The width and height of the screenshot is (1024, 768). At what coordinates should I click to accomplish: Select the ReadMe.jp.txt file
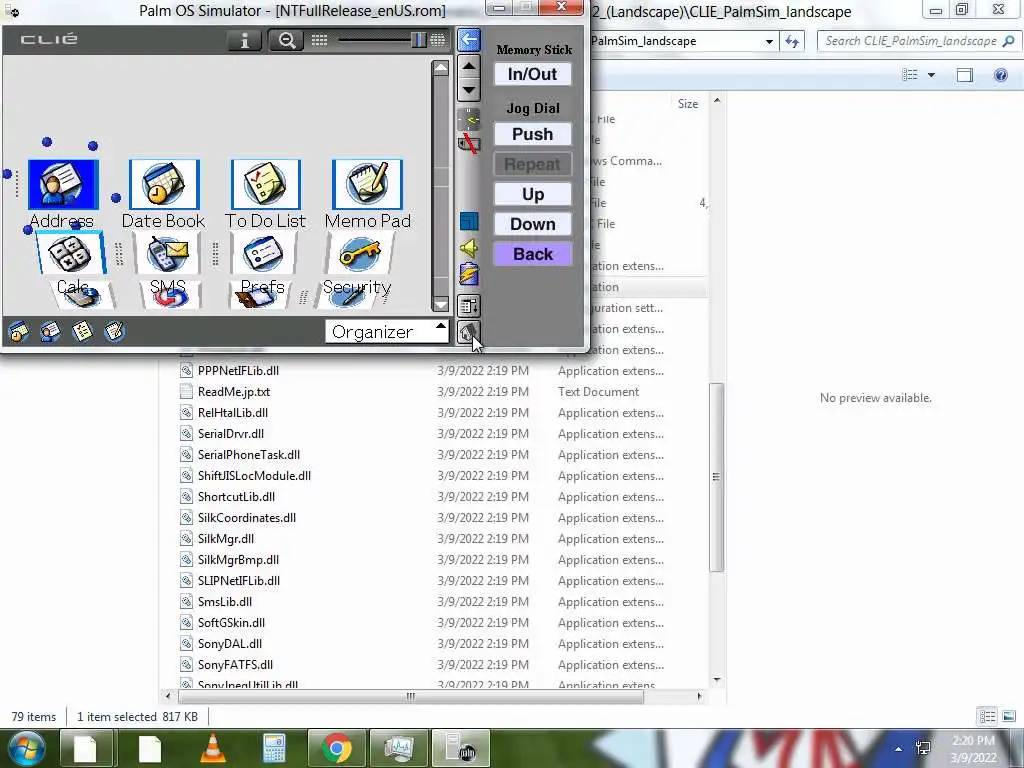[234, 392]
